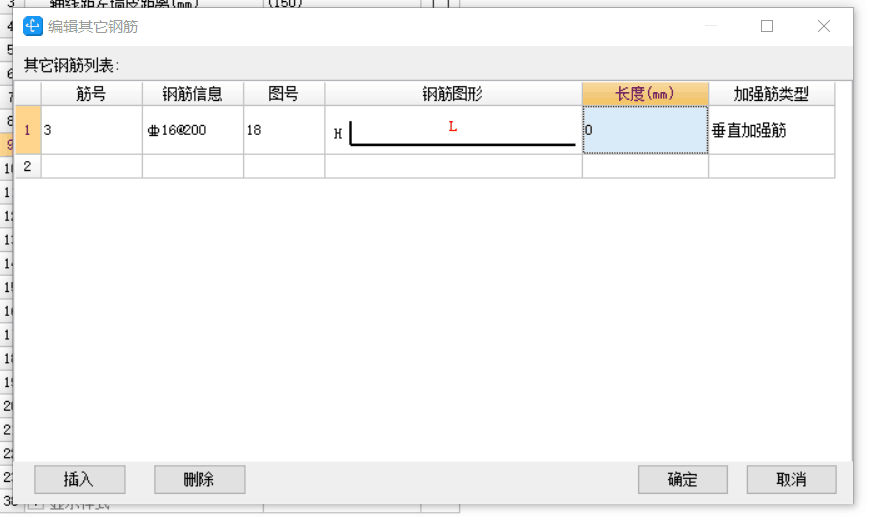Click the empty 钢筋图形 cell in row 2
The width and height of the screenshot is (873, 522).
pyautogui.click(x=453, y=166)
